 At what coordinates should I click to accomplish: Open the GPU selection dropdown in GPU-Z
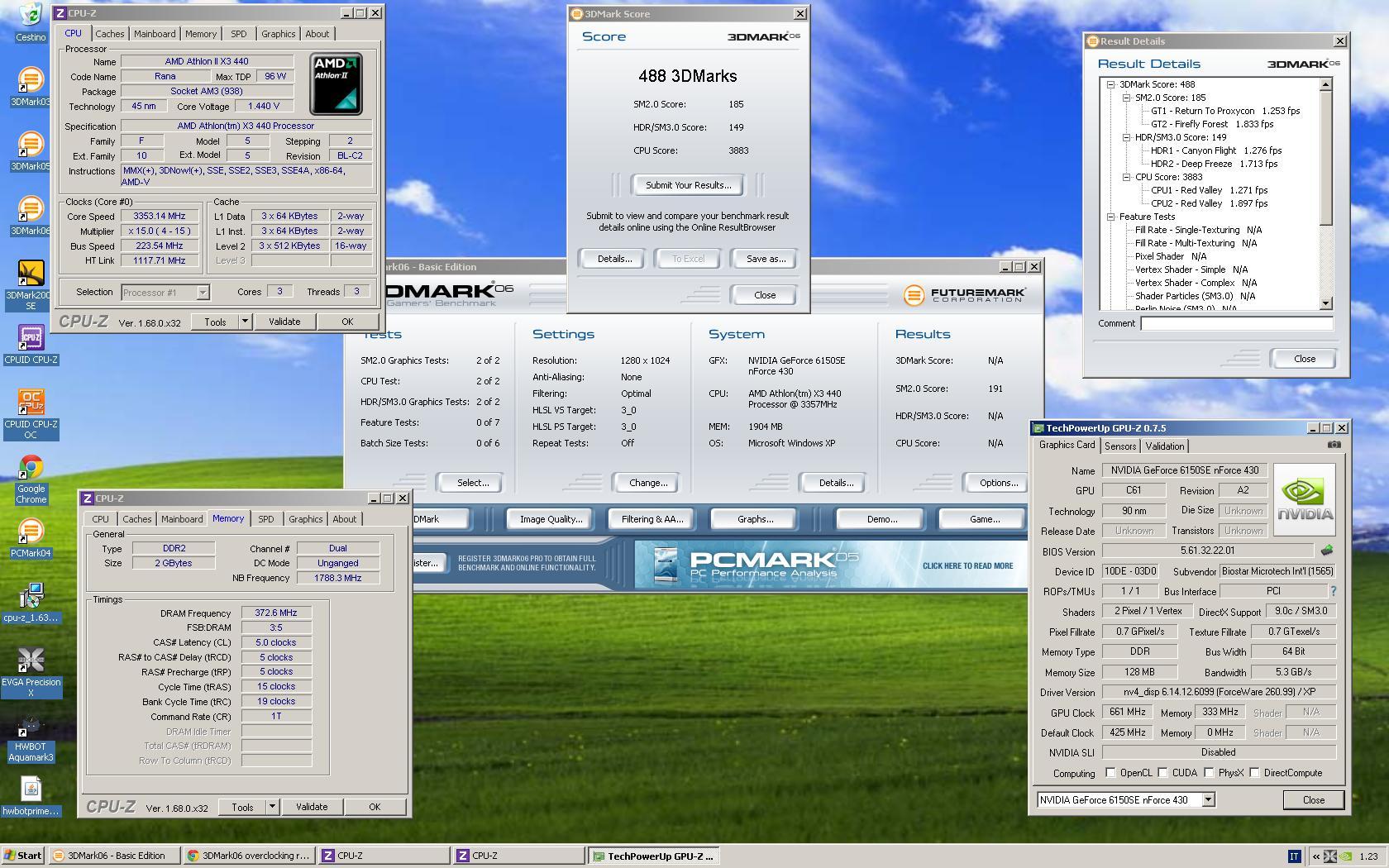1208,799
